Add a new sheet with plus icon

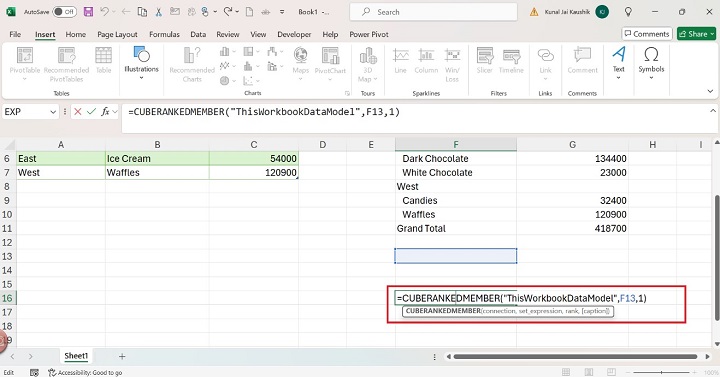pos(122,356)
